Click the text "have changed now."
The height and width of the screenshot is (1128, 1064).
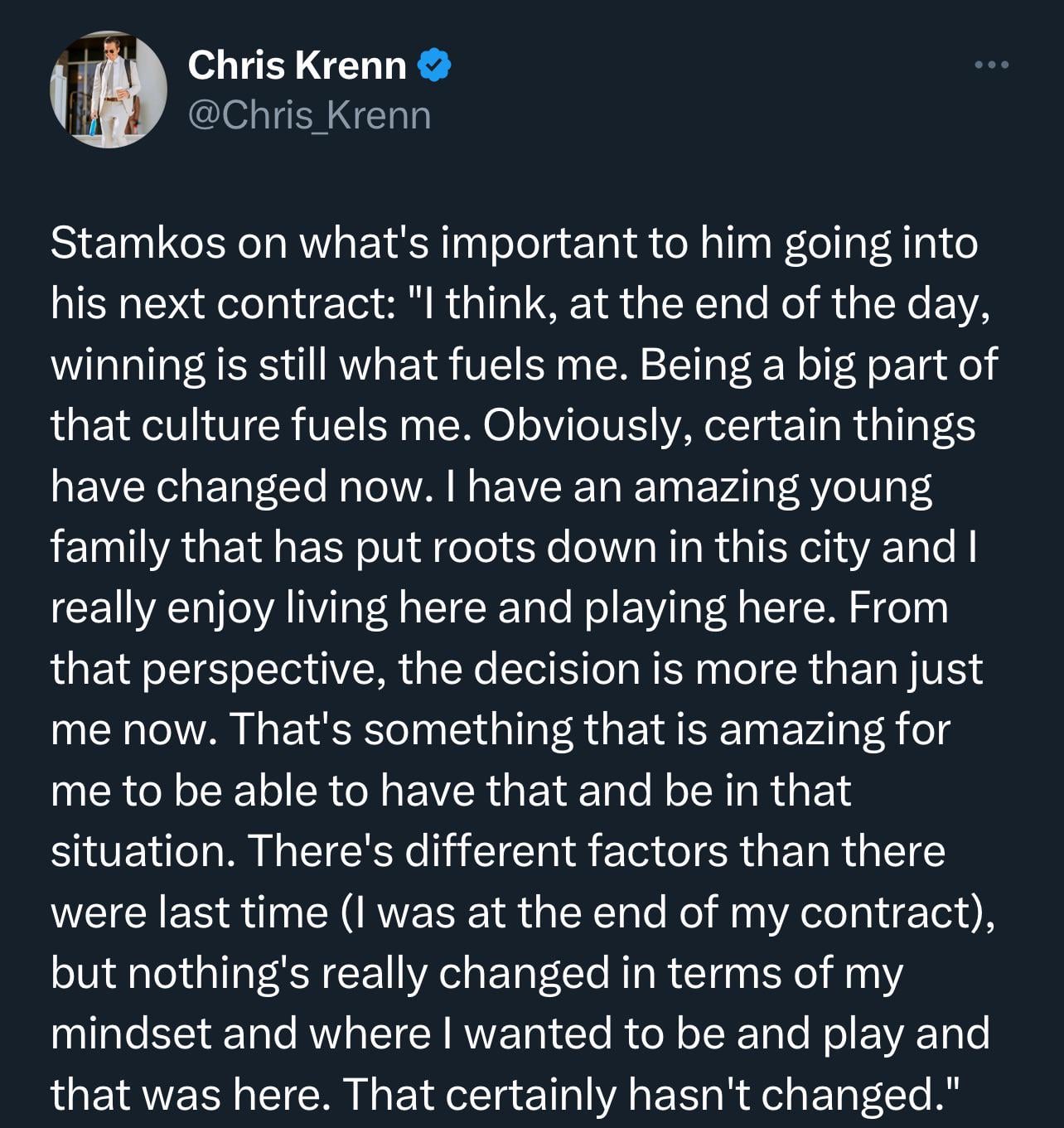pos(237,487)
